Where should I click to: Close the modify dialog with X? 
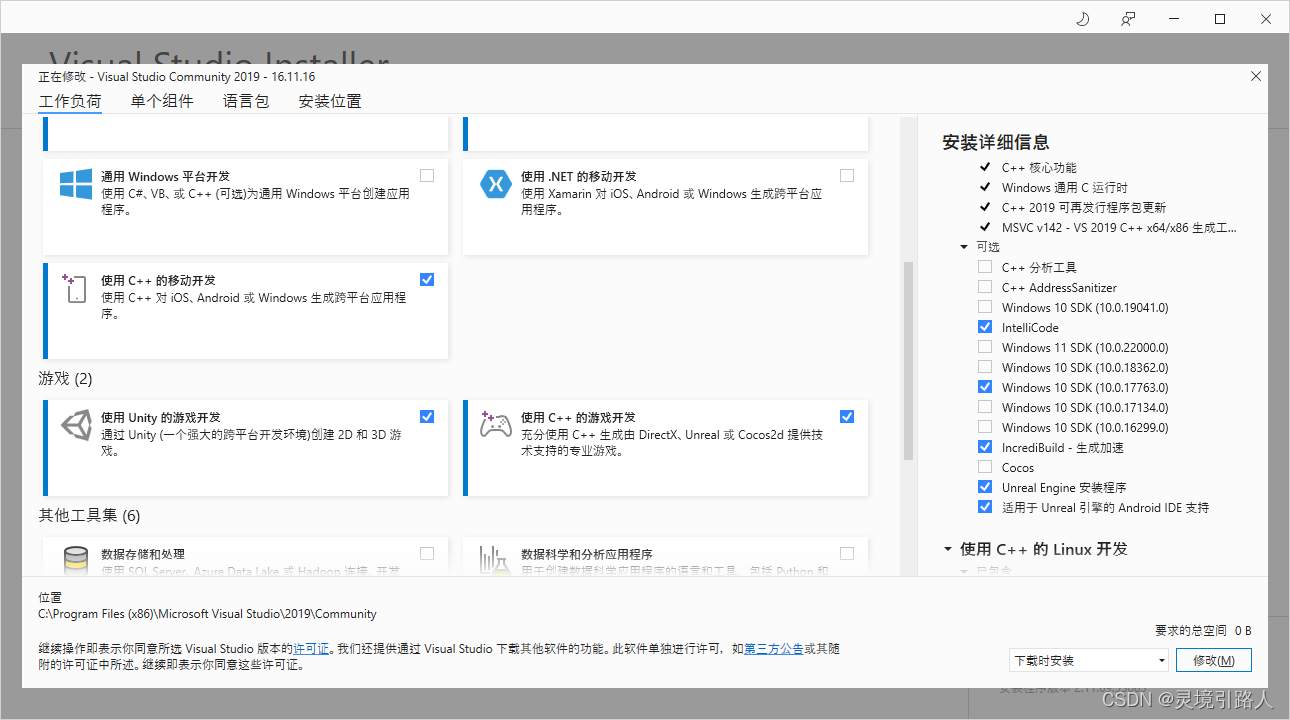click(1256, 76)
